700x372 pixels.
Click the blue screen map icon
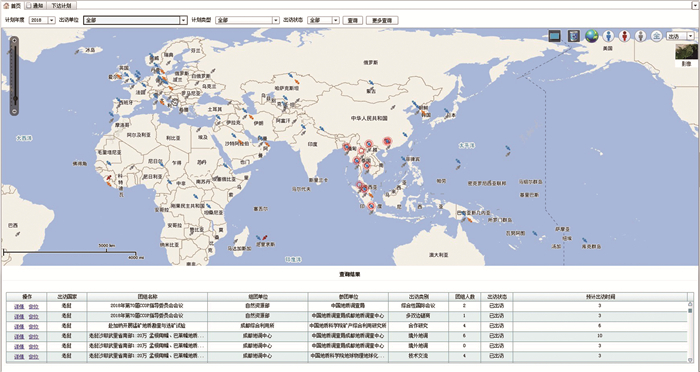click(x=555, y=36)
